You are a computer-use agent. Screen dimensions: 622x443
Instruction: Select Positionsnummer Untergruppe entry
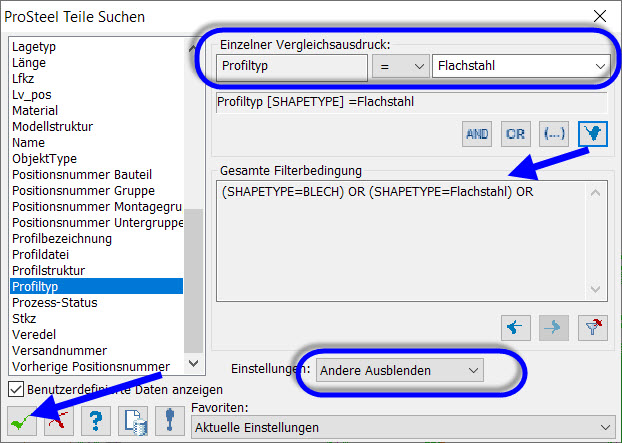96,222
